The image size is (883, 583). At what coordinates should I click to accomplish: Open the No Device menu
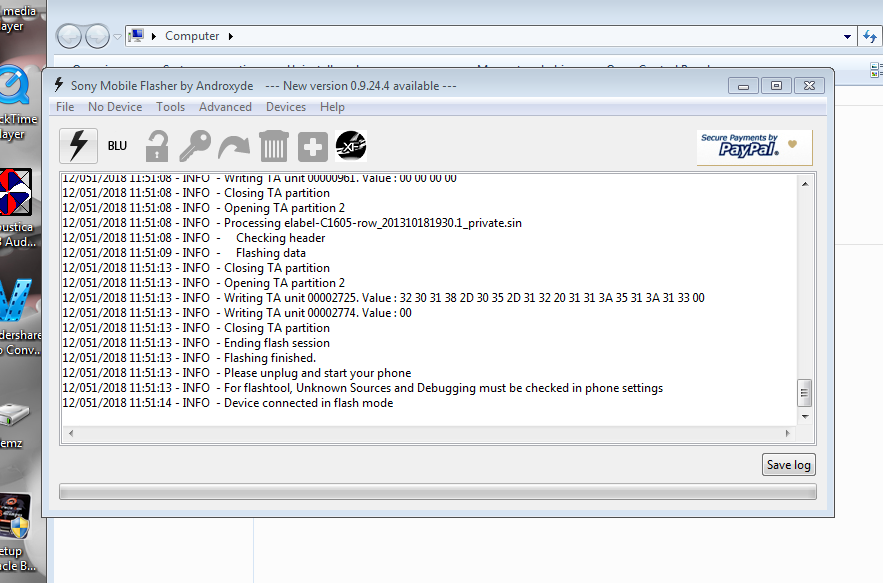click(115, 107)
